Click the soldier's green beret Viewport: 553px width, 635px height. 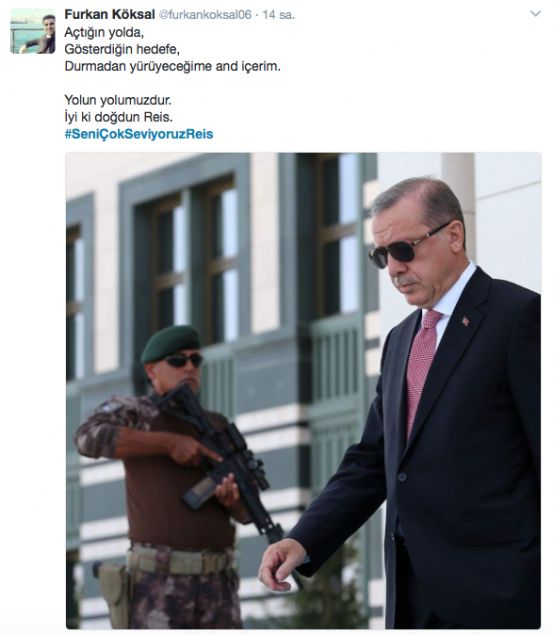170,343
